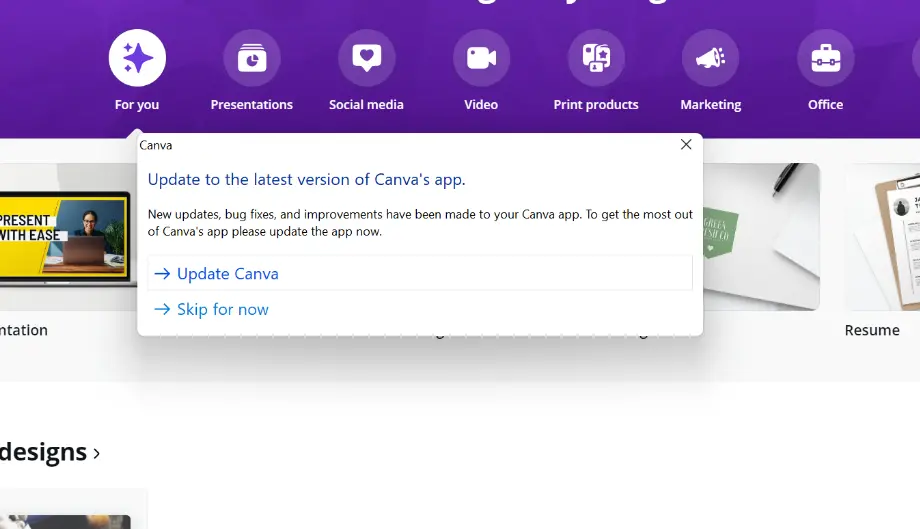Open the Office briefcase icon
The height and width of the screenshot is (529, 920).
pos(826,58)
